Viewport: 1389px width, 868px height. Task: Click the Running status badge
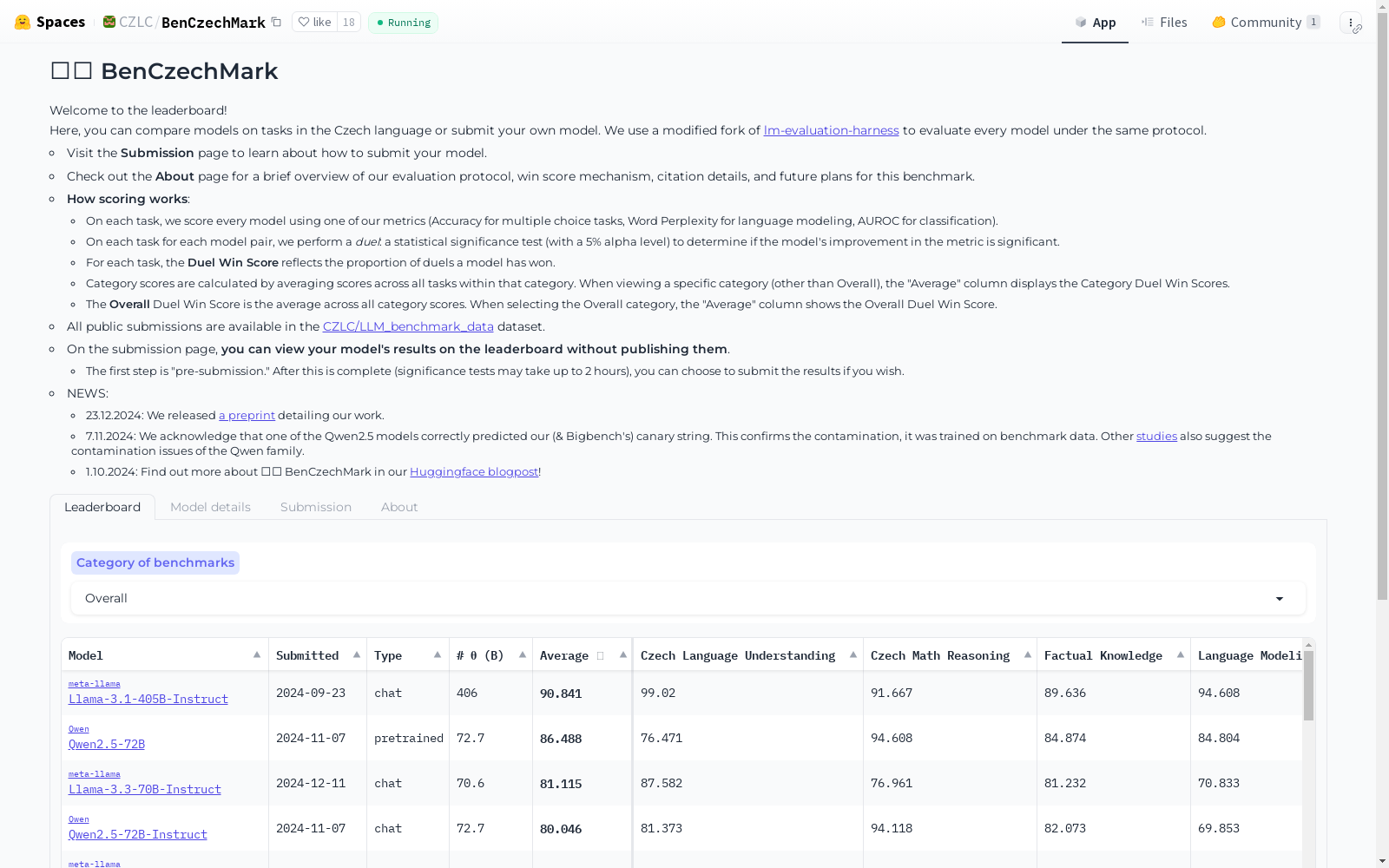pos(403,23)
